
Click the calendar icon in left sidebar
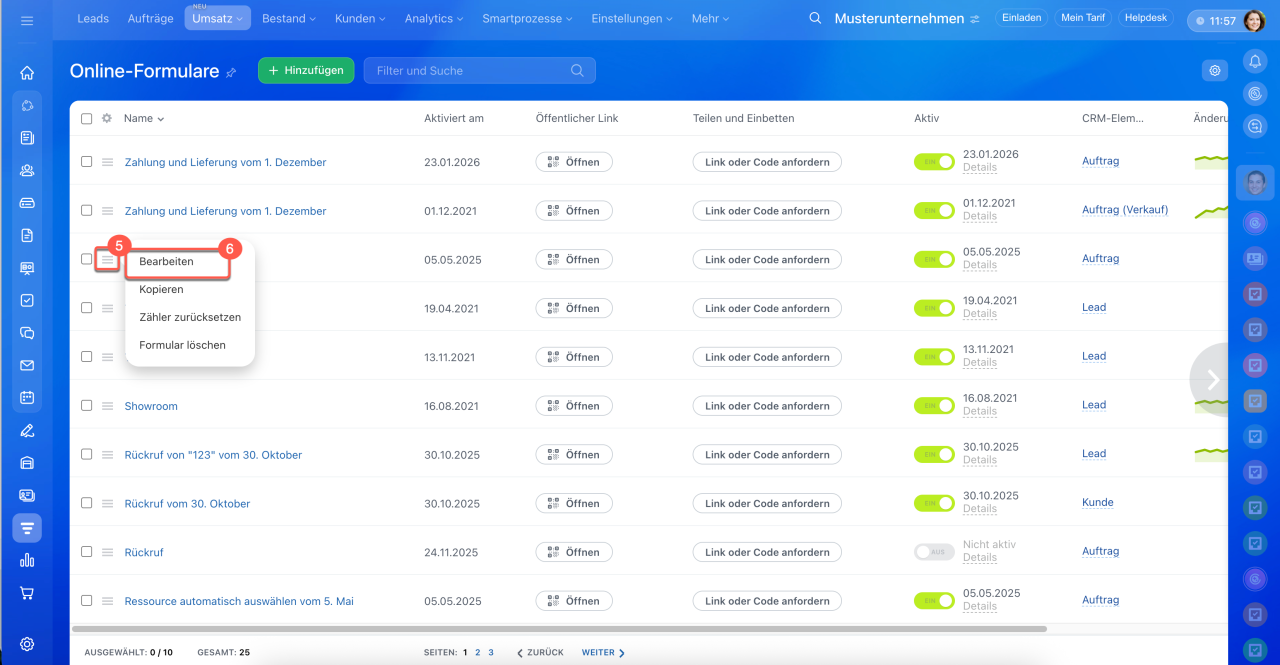[x=27, y=397]
